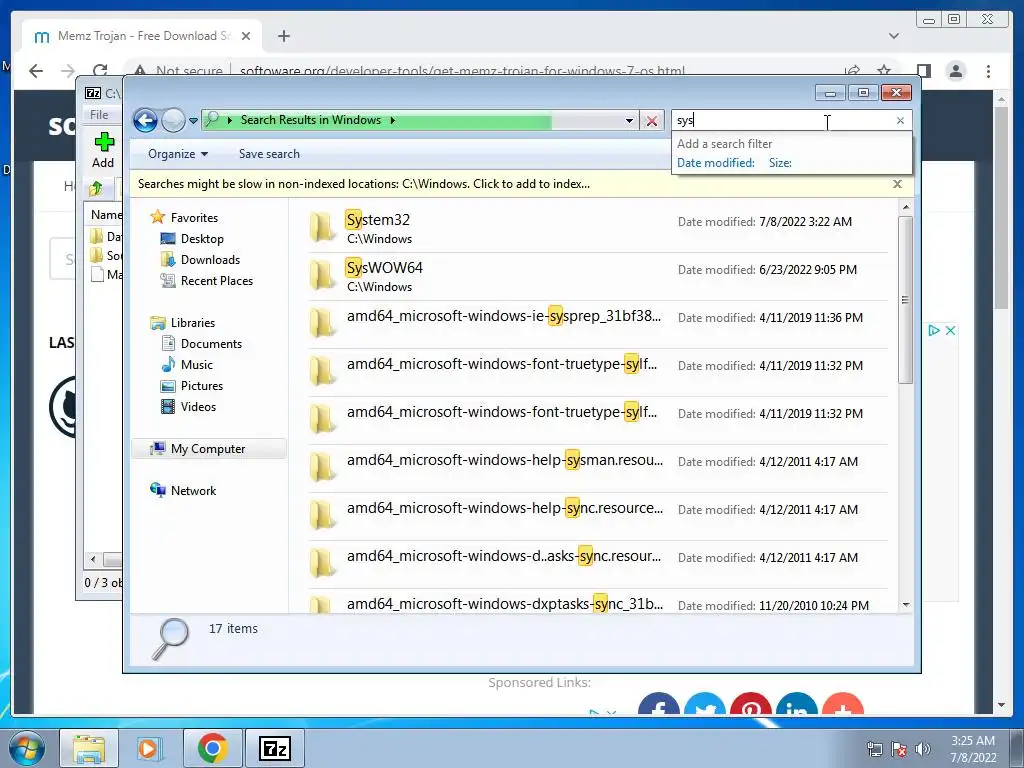Open the Documents library
The image size is (1024, 768).
(x=211, y=344)
